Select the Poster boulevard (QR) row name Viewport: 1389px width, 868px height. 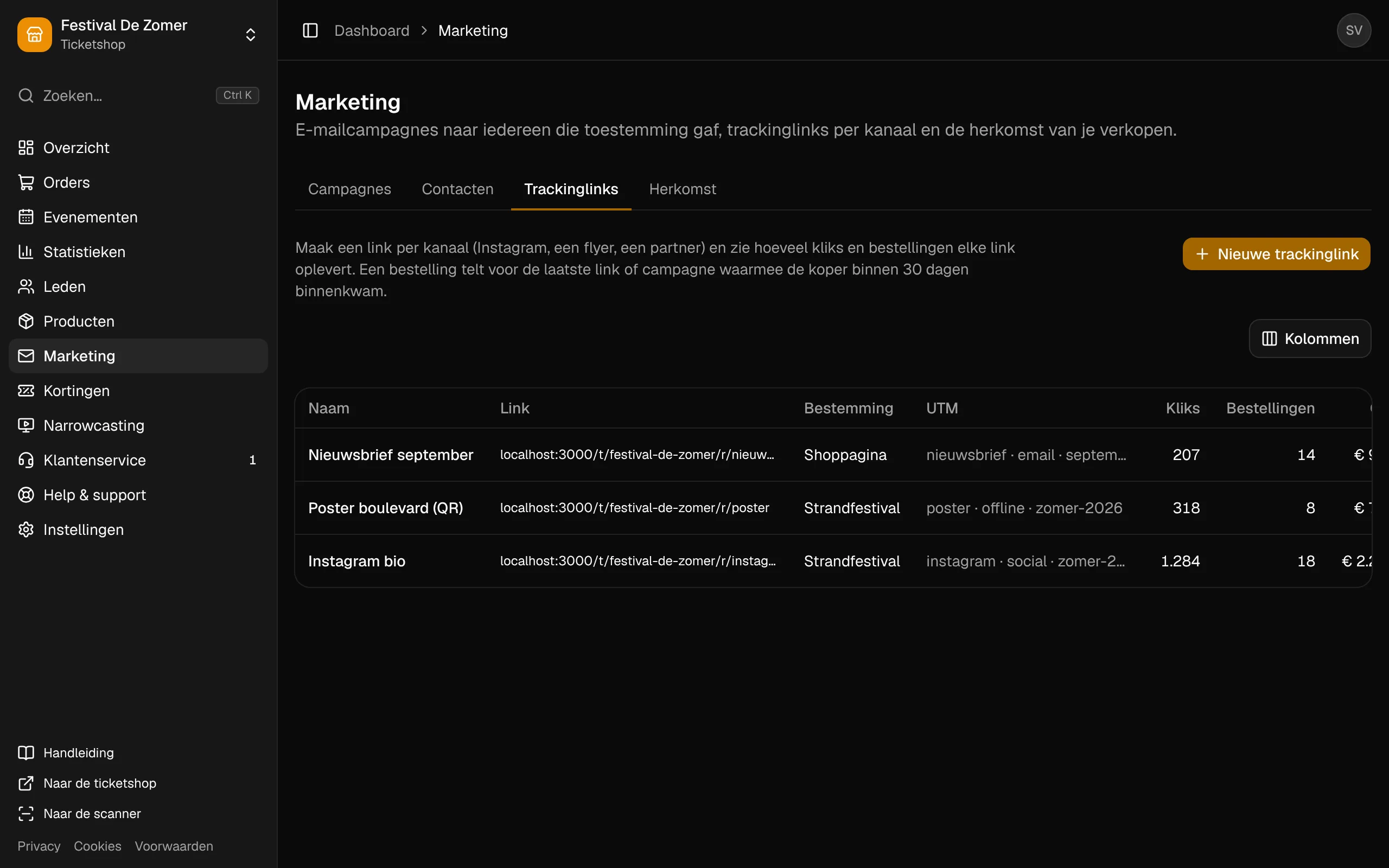pyautogui.click(x=386, y=508)
